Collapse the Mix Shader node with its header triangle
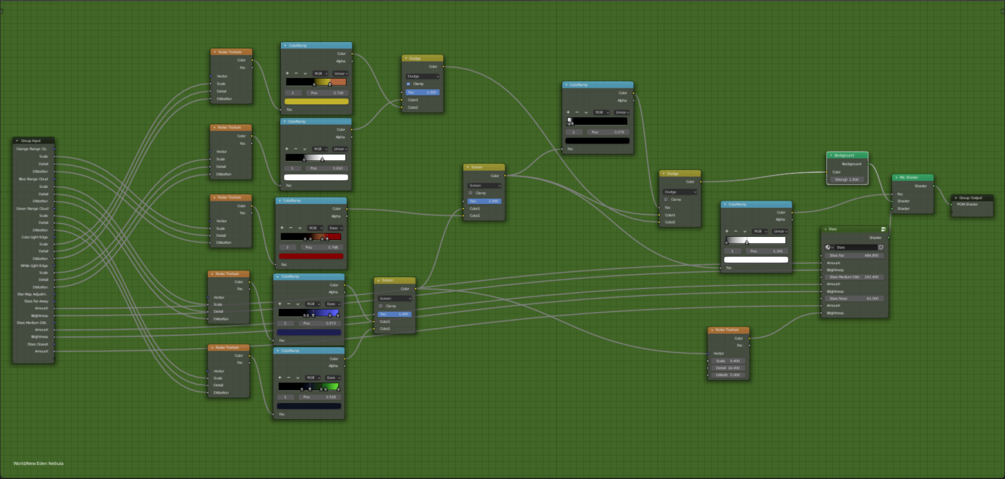This screenshot has width=1005, height=479. (896, 178)
